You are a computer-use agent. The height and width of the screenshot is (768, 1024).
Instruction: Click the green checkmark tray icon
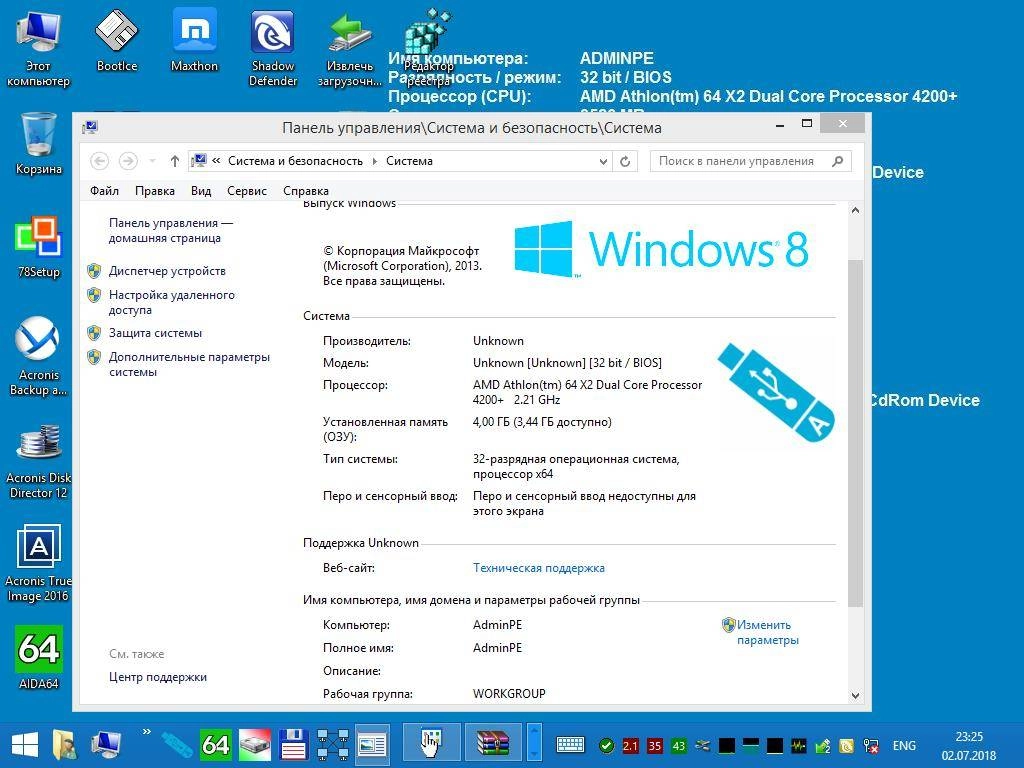[606, 745]
